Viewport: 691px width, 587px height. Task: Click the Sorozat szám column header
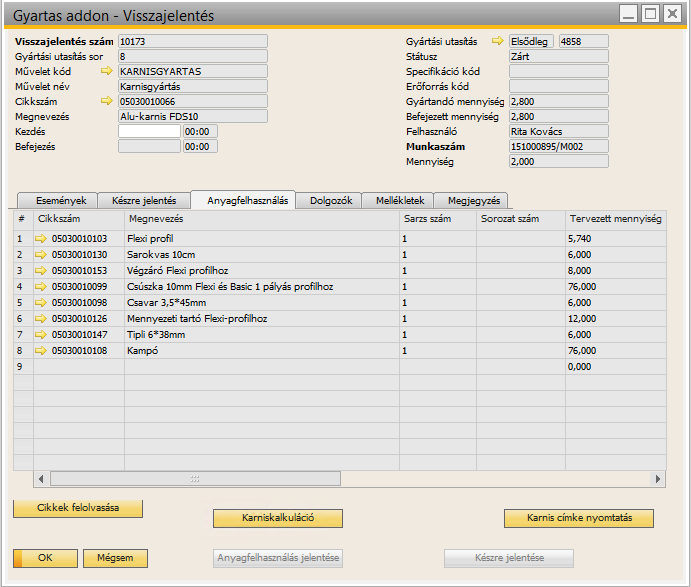(x=521, y=219)
